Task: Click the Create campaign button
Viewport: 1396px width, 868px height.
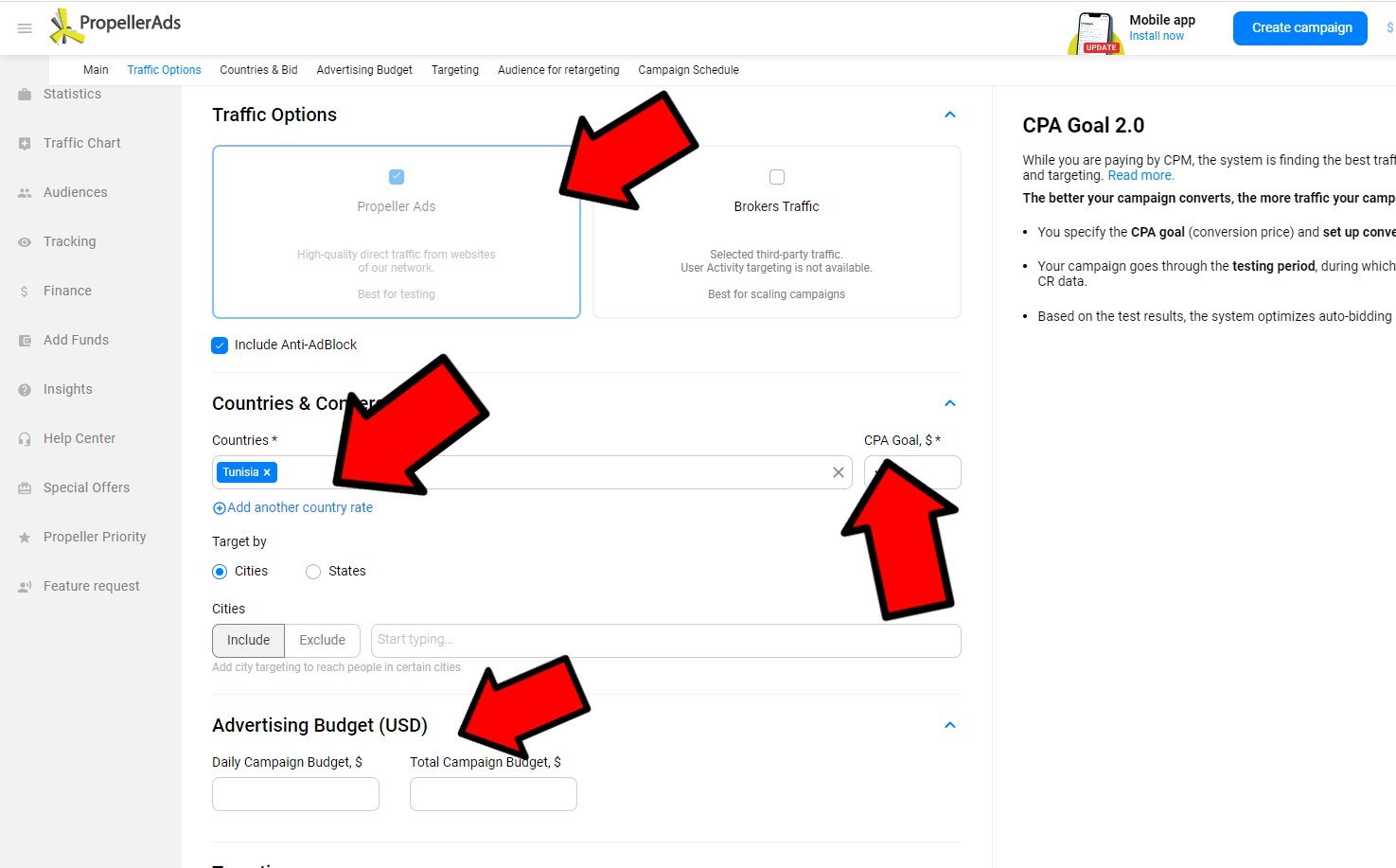Action: click(1300, 28)
